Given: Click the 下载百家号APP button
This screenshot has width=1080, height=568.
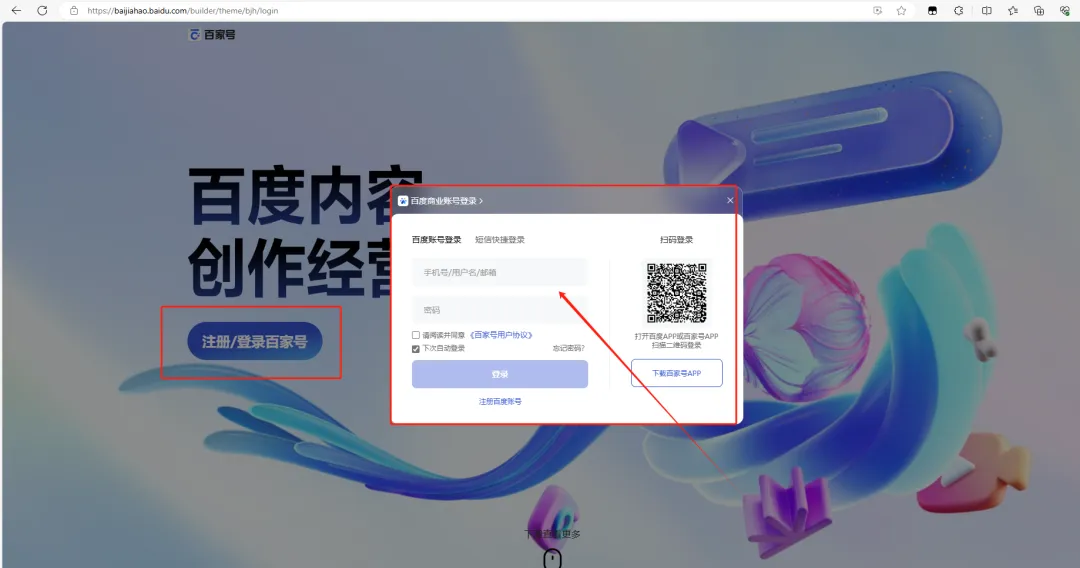Looking at the screenshot, I should pyautogui.click(x=676, y=373).
